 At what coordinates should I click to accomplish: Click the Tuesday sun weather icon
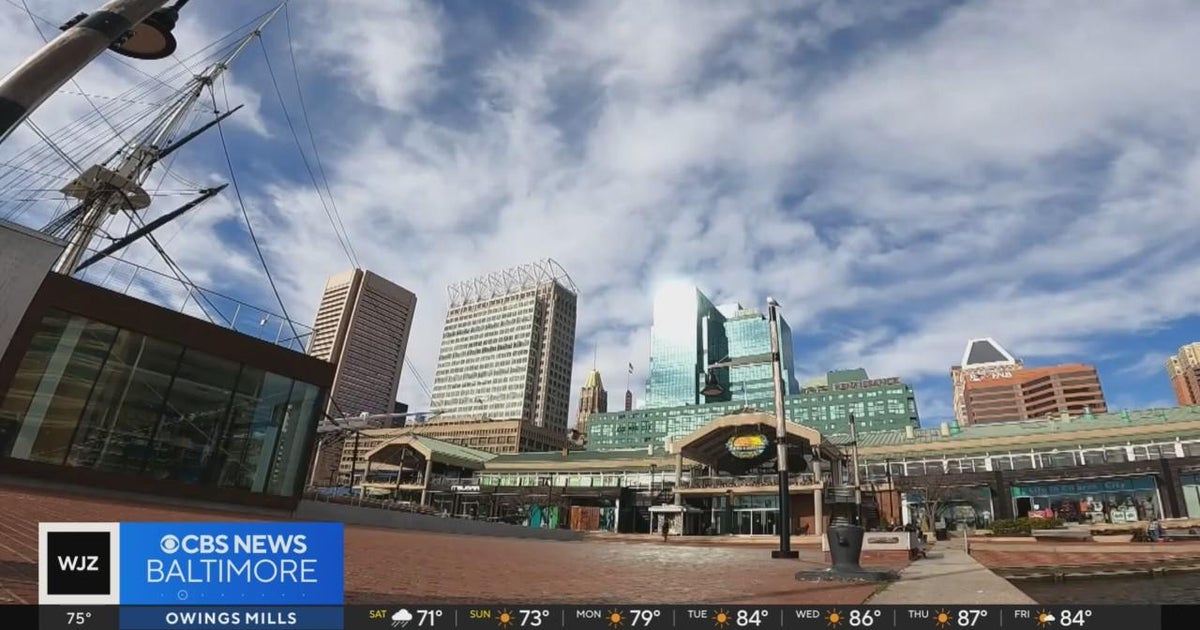(721, 618)
